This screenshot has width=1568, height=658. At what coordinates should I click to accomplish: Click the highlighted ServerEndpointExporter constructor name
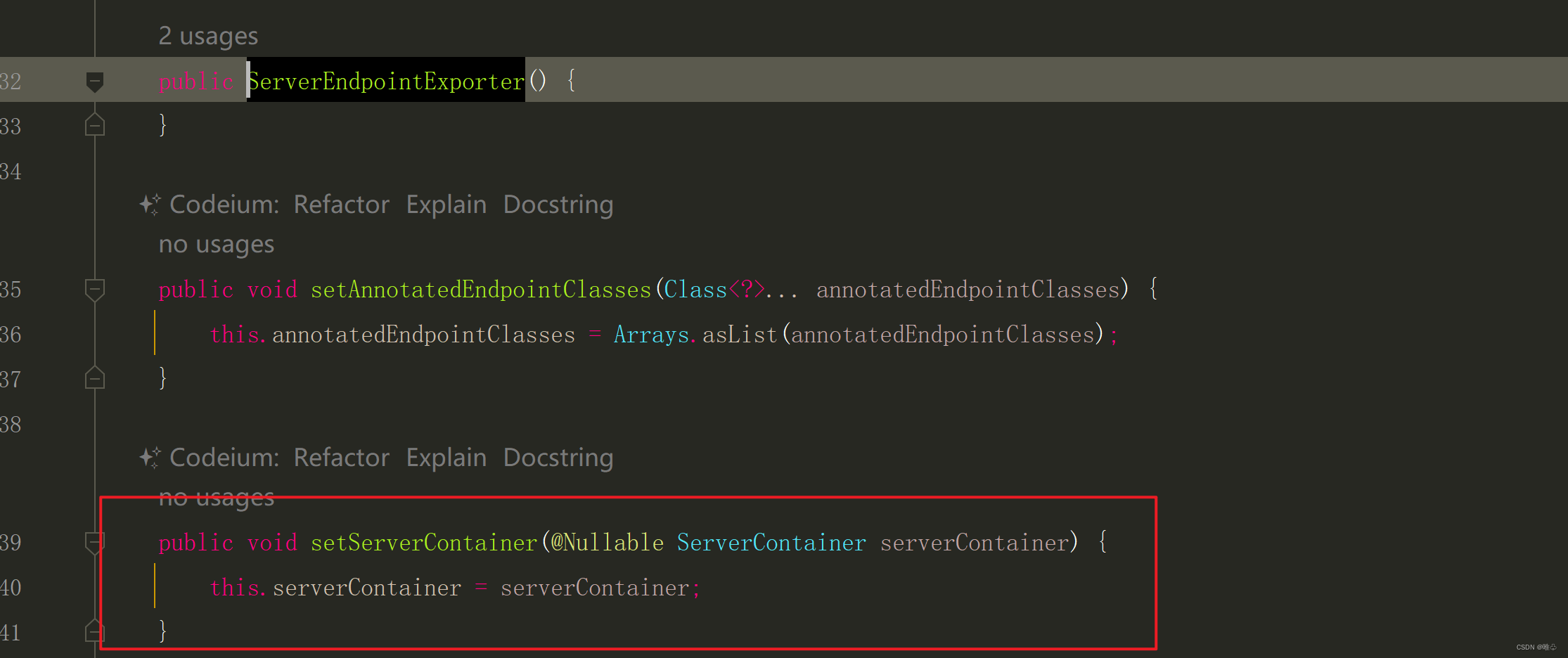pos(385,80)
